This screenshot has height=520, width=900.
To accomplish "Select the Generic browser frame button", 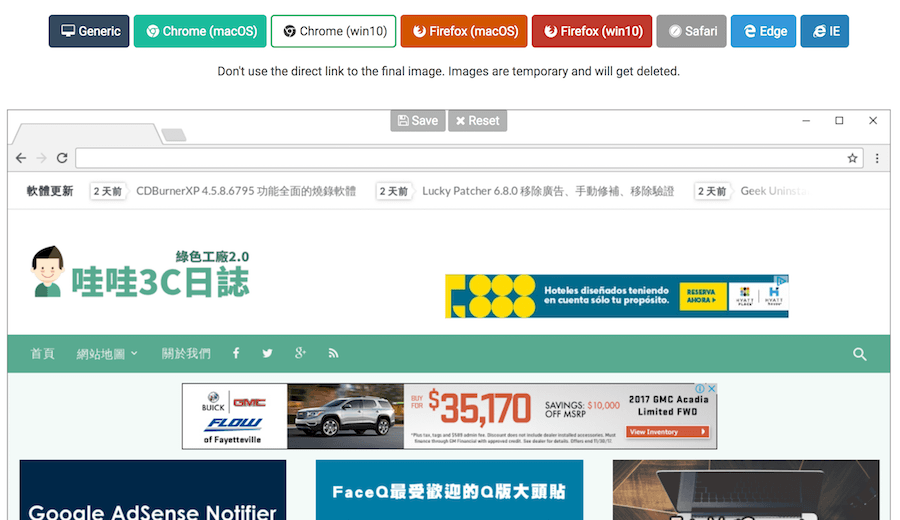I will [x=89, y=31].
